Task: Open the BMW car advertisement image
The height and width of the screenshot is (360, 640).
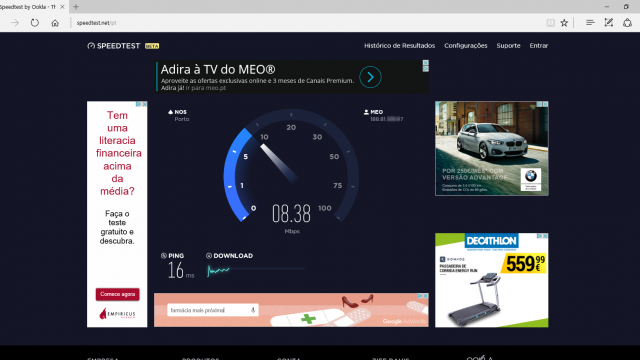Action: (x=491, y=149)
